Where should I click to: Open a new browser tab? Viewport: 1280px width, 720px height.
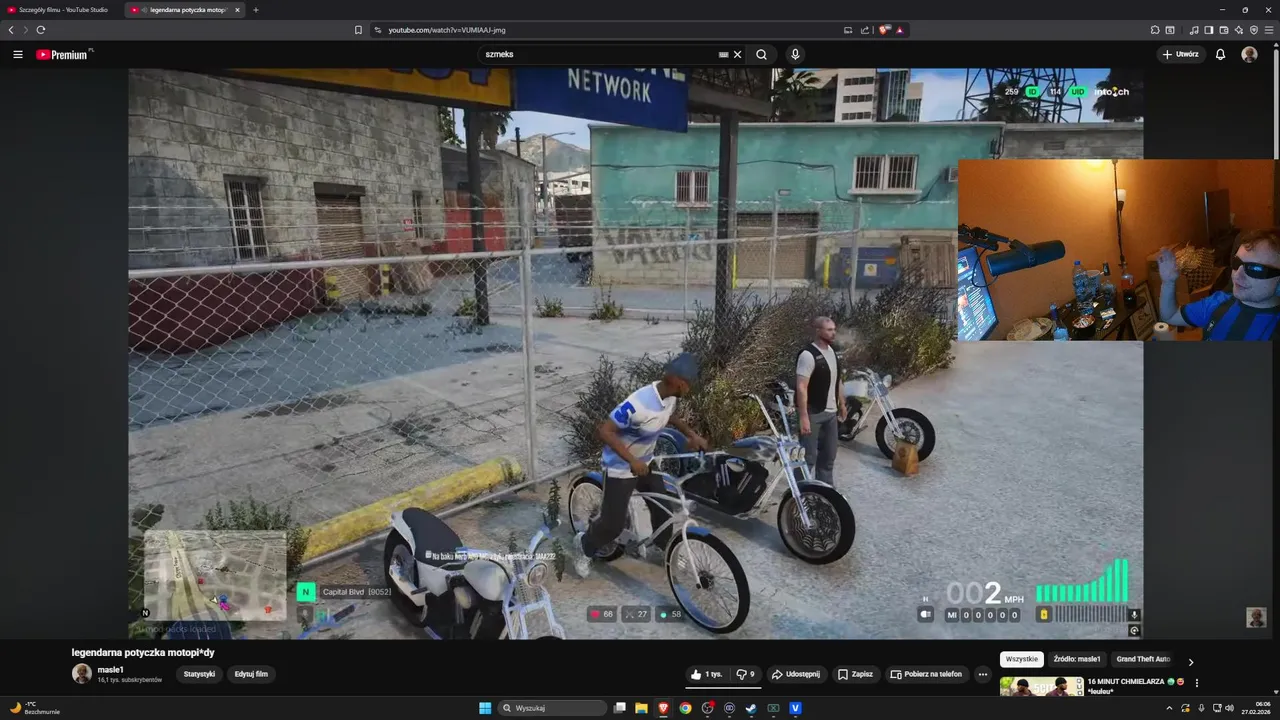coord(256,10)
